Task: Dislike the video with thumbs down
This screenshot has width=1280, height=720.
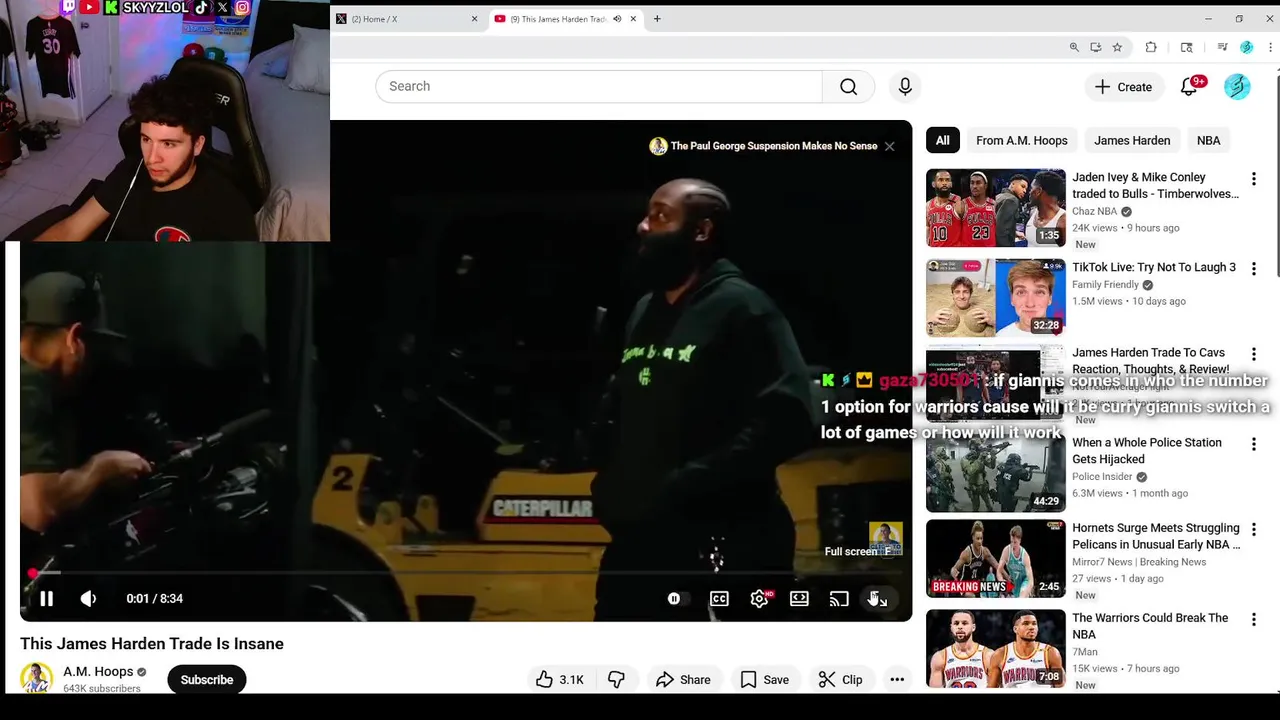Action: [616, 680]
